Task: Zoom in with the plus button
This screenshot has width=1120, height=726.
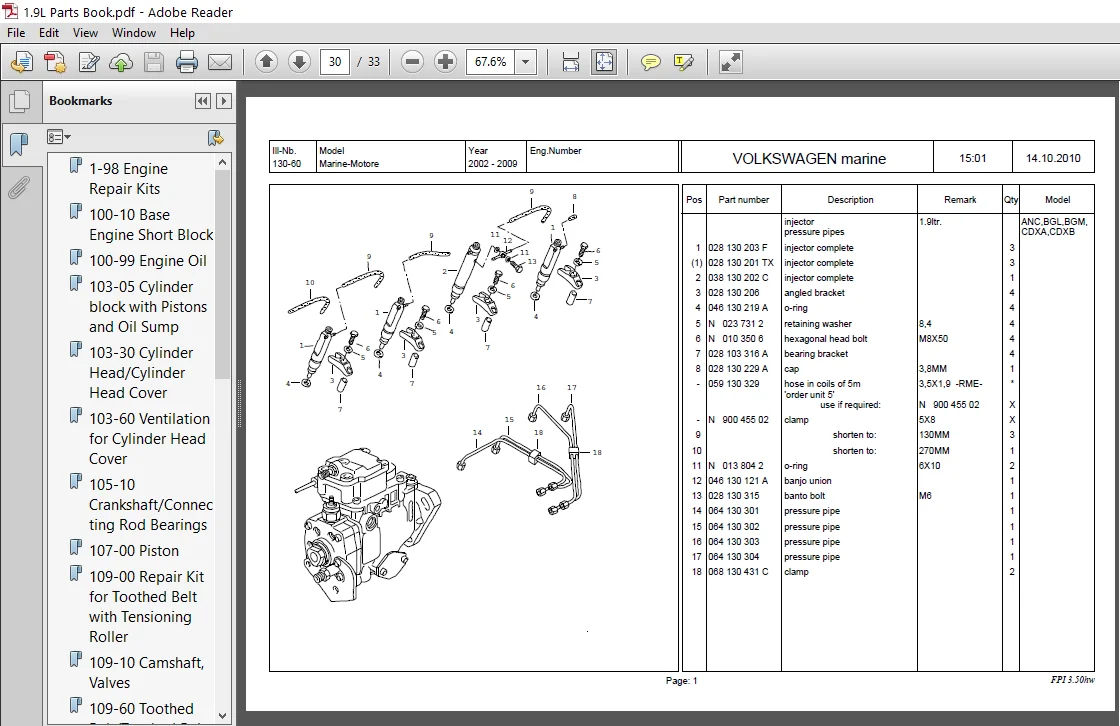Action: pyautogui.click(x=445, y=62)
